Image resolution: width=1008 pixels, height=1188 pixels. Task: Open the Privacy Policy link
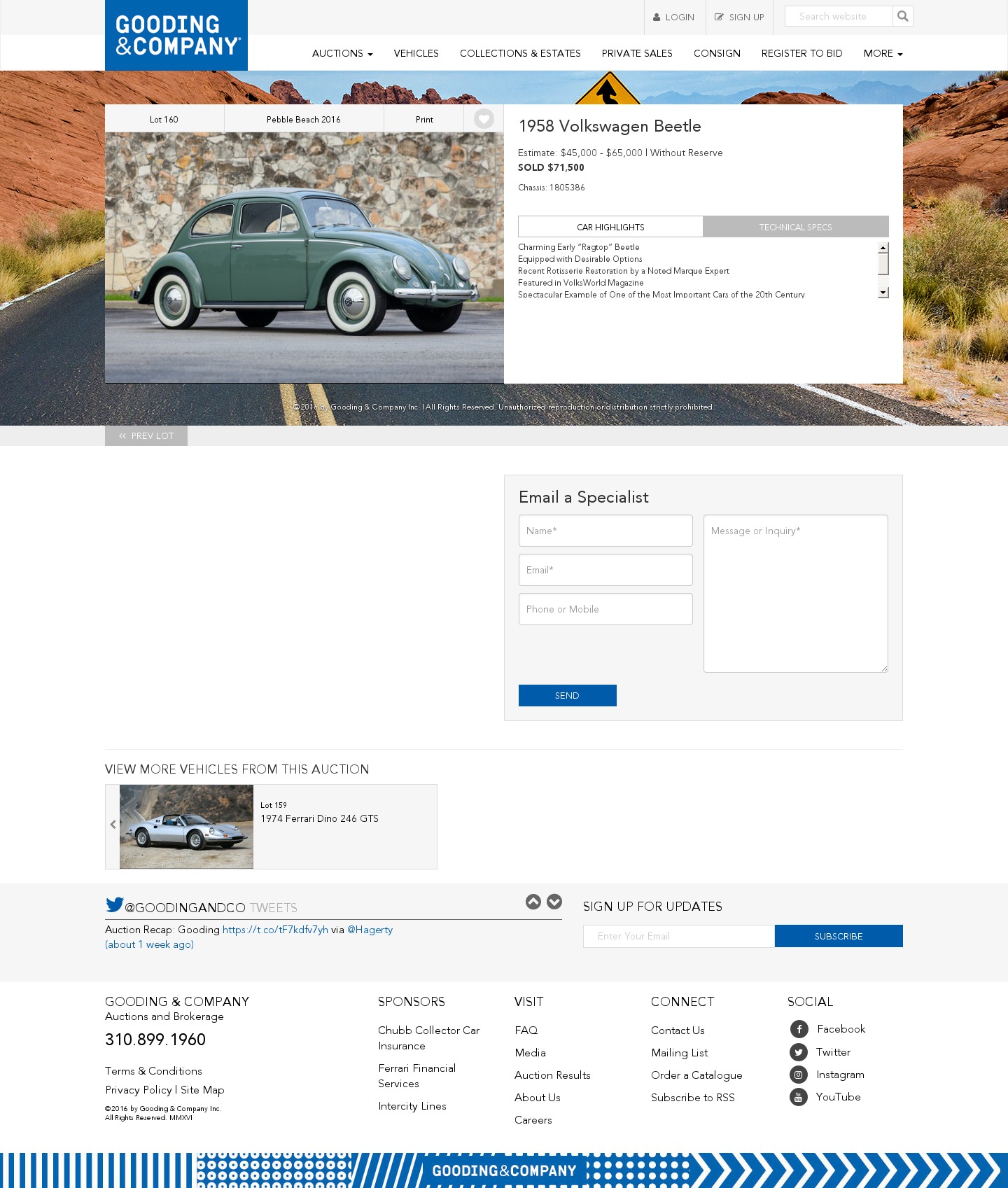point(139,1090)
